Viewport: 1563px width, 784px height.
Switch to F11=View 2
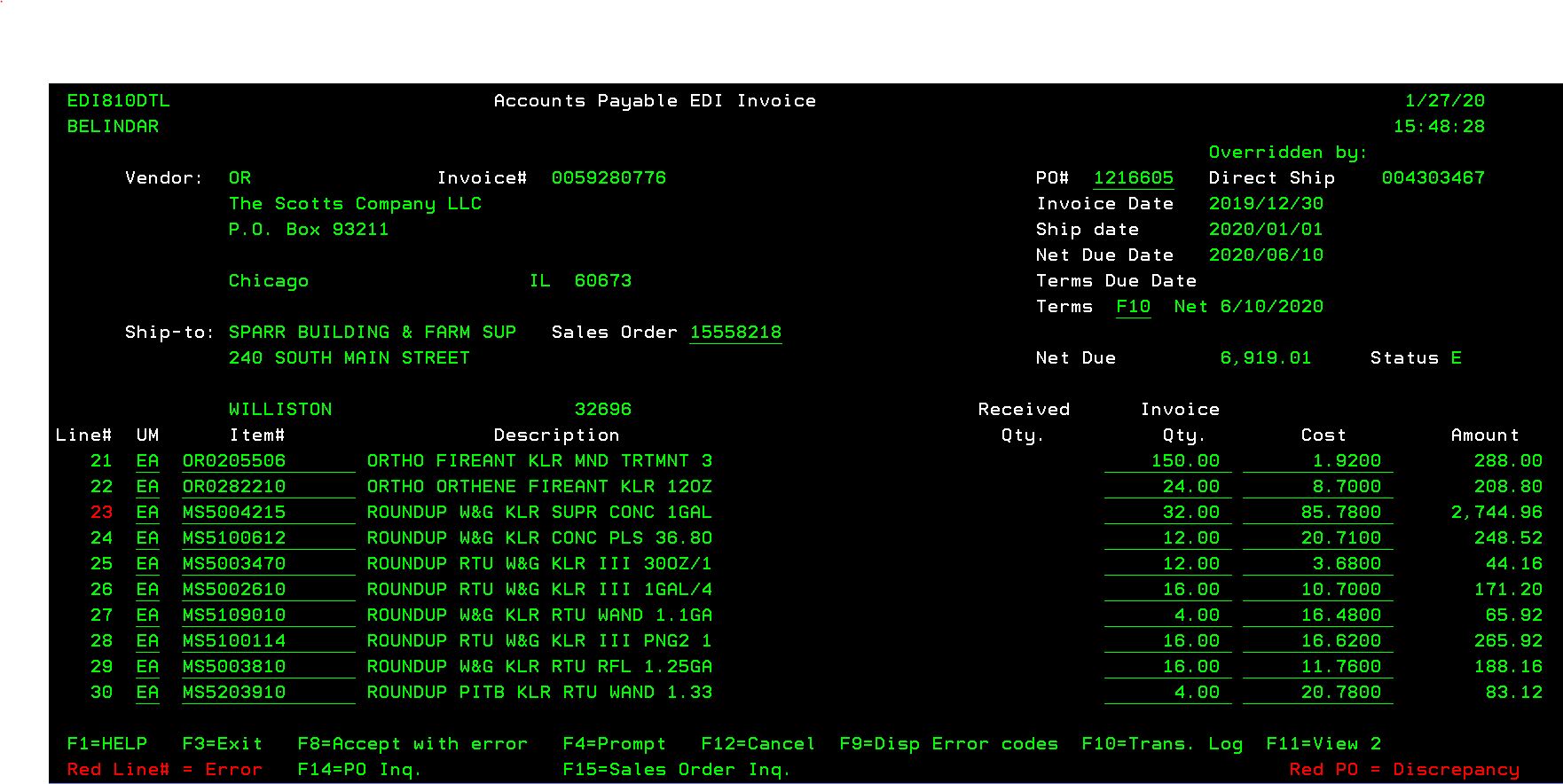click(1323, 744)
